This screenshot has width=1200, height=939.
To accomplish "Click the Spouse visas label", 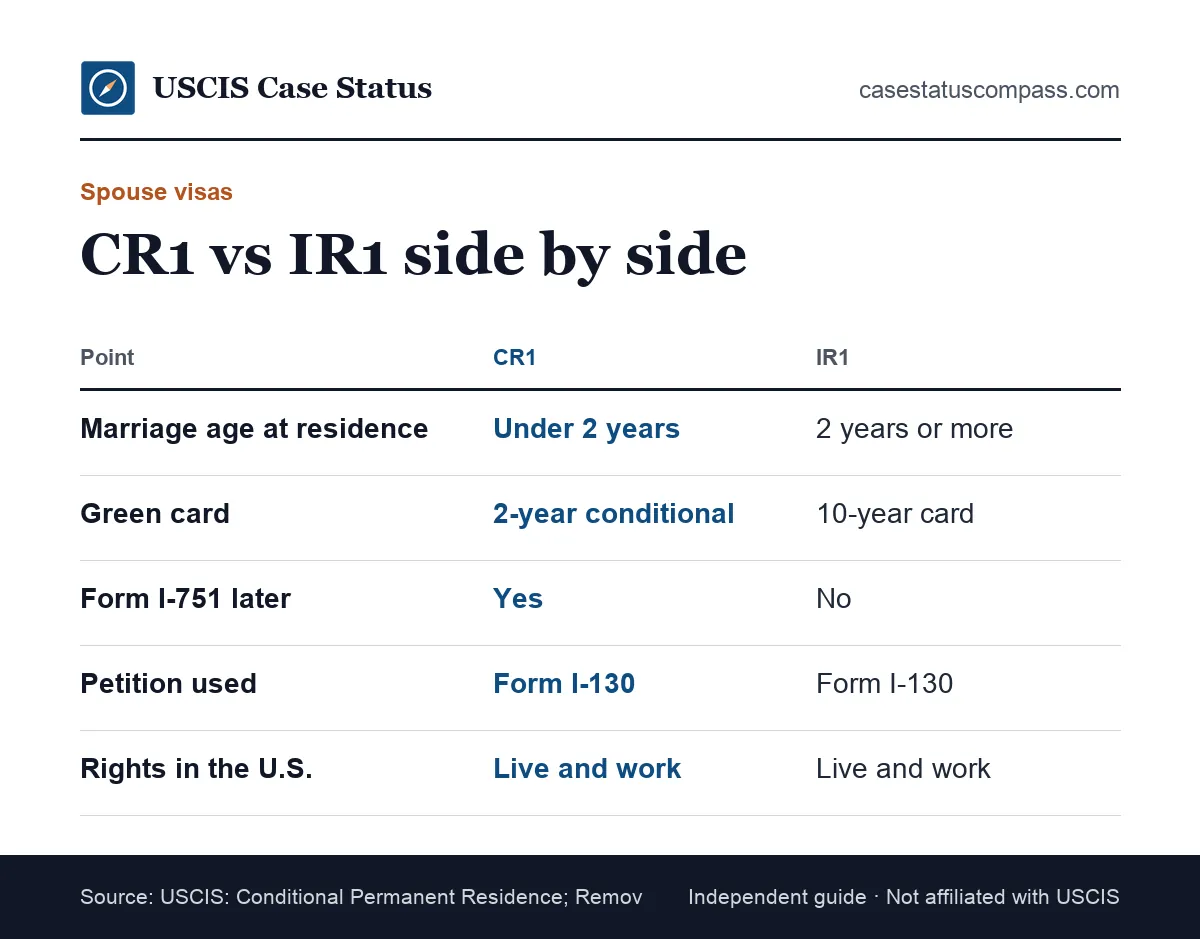I will 156,192.
